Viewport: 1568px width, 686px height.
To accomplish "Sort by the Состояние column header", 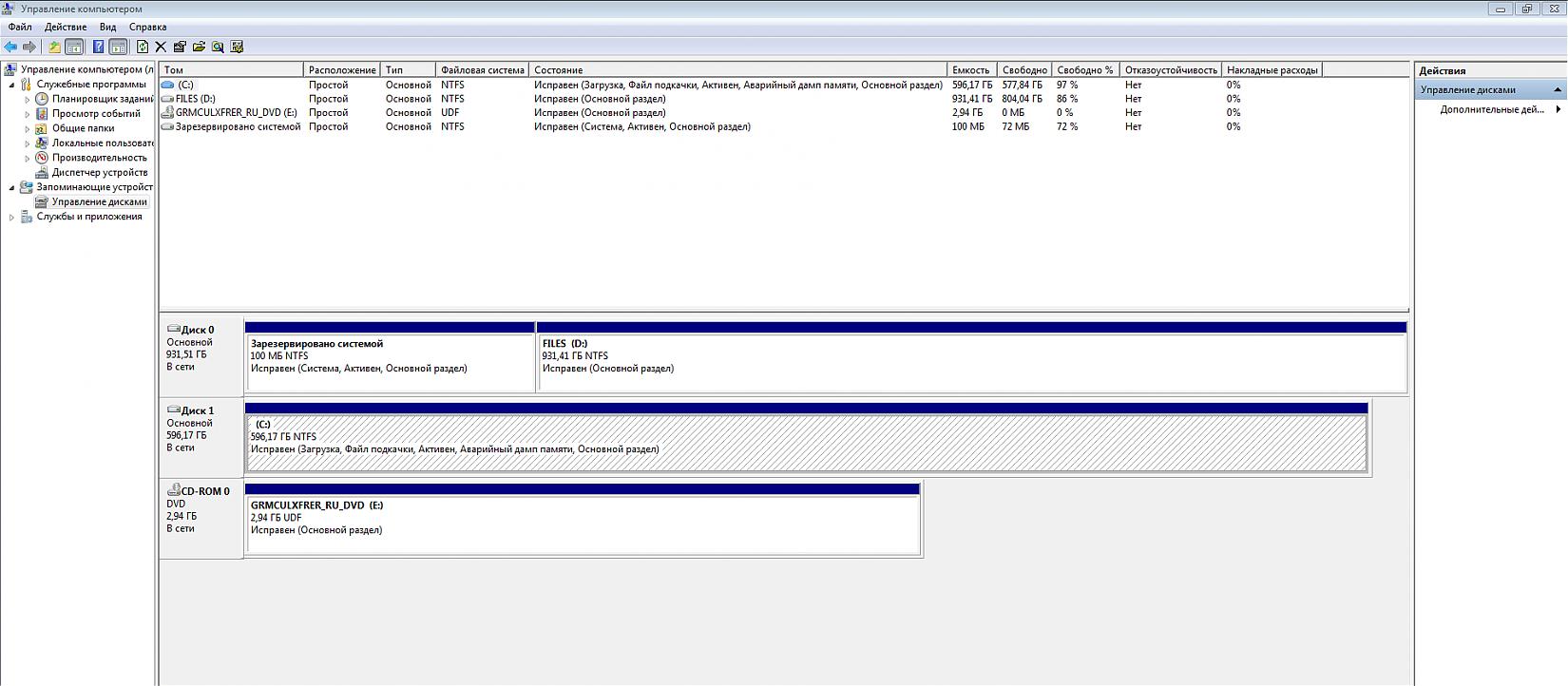I will [x=738, y=69].
